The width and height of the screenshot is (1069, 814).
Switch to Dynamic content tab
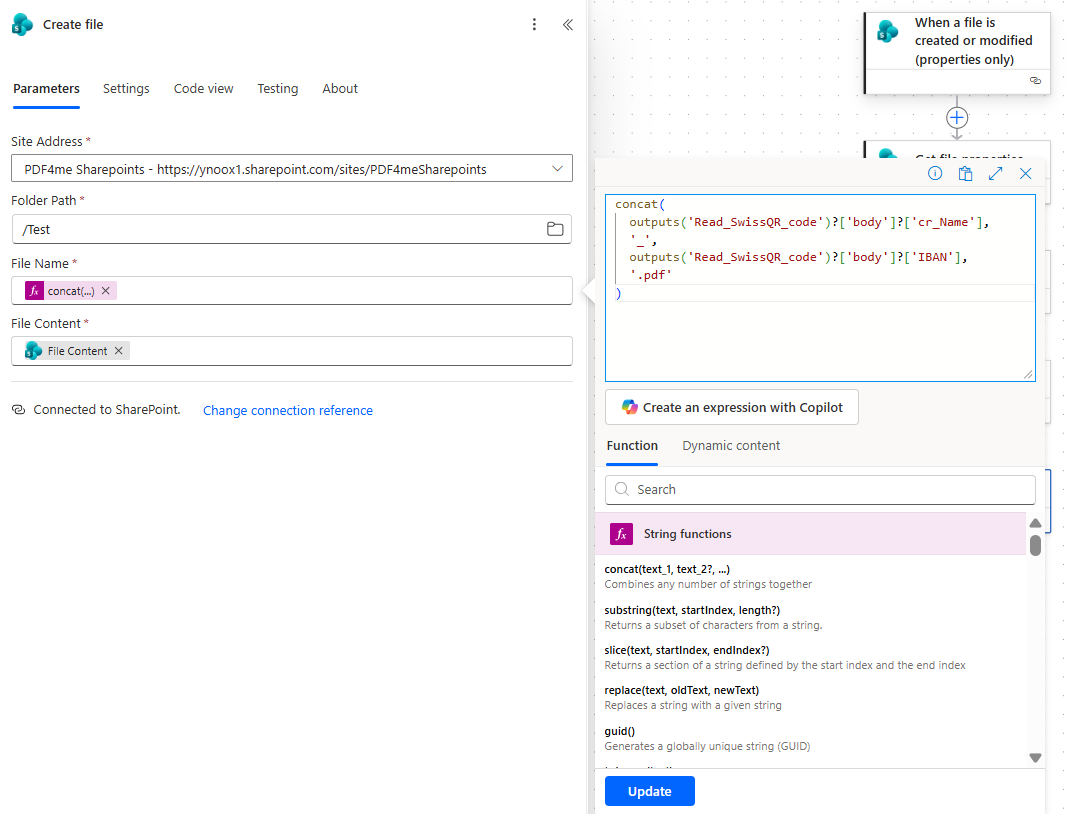pyautogui.click(x=731, y=446)
